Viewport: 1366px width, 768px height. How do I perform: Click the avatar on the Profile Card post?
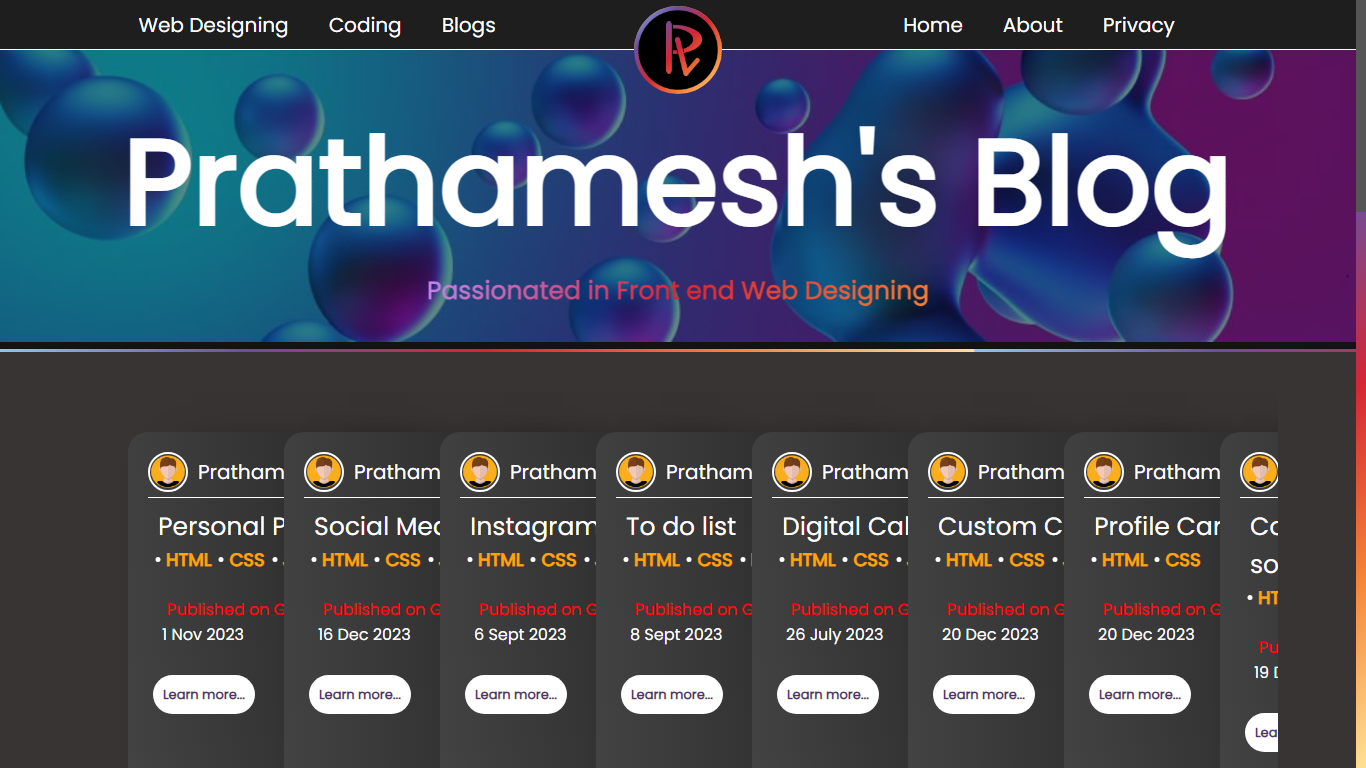coord(1104,472)
